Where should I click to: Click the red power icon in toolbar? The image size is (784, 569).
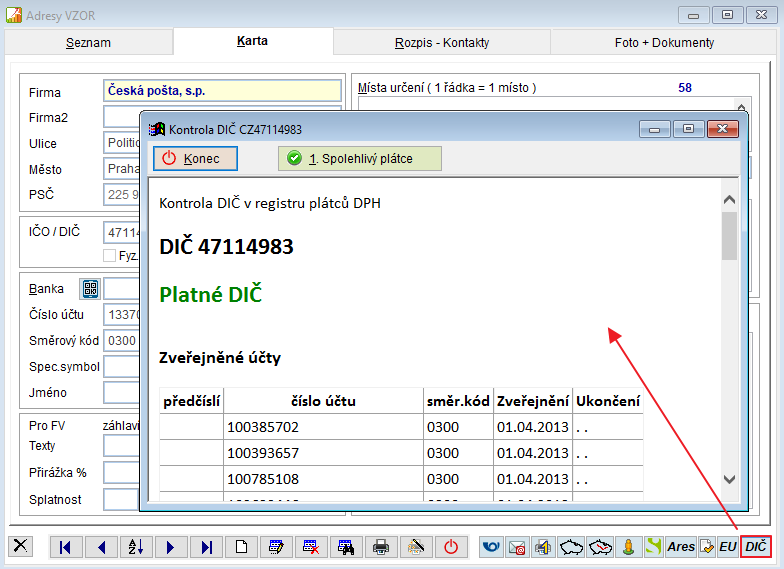[451, 547]
